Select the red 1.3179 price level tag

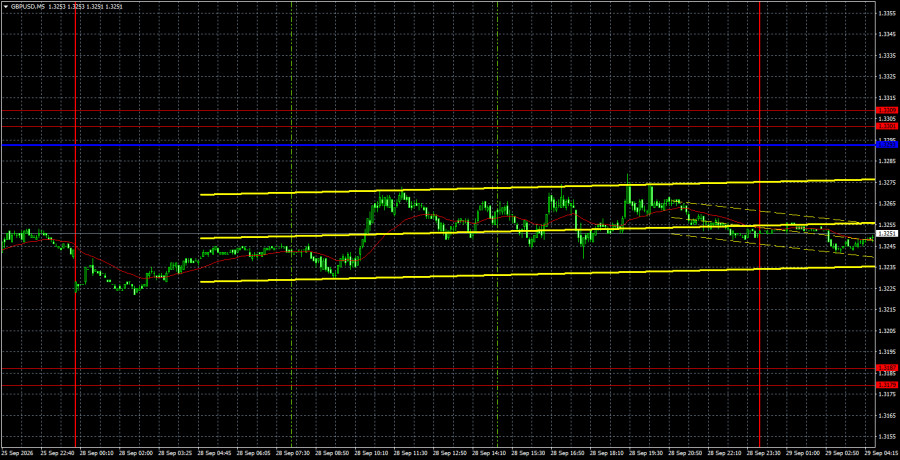(x=886, y=385)
